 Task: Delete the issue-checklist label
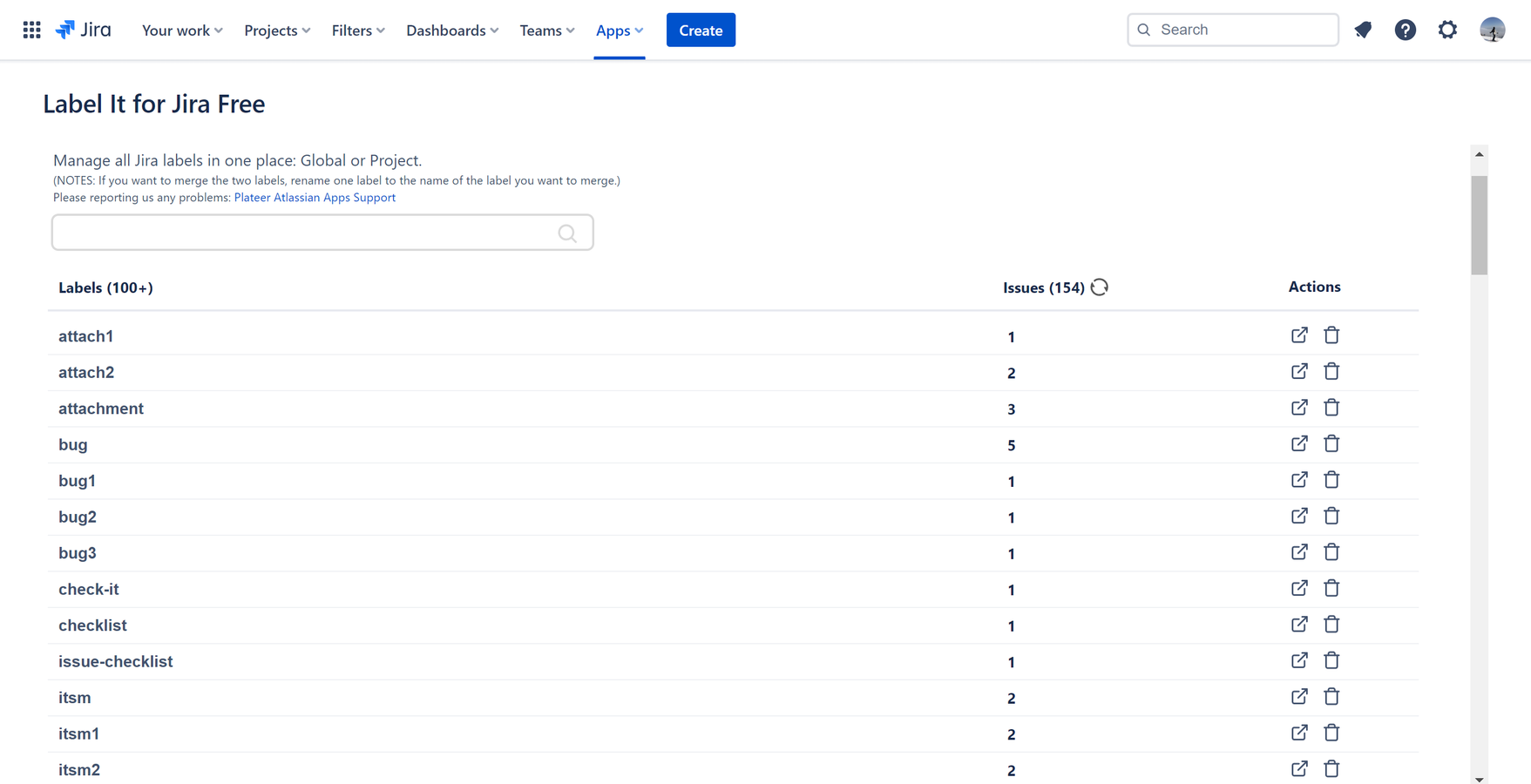point(1331,660)
